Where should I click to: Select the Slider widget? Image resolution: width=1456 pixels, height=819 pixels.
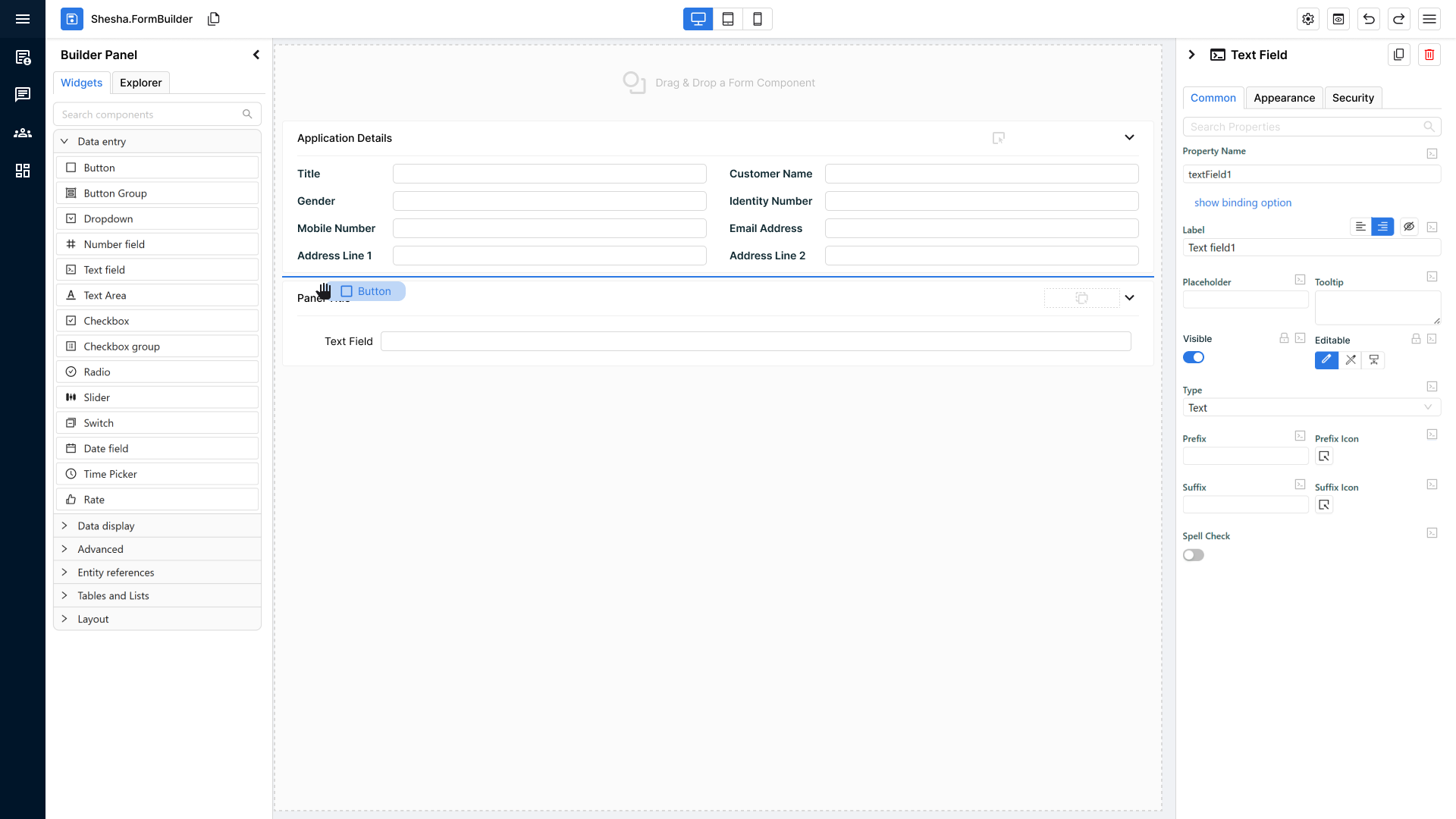(97, 397)
